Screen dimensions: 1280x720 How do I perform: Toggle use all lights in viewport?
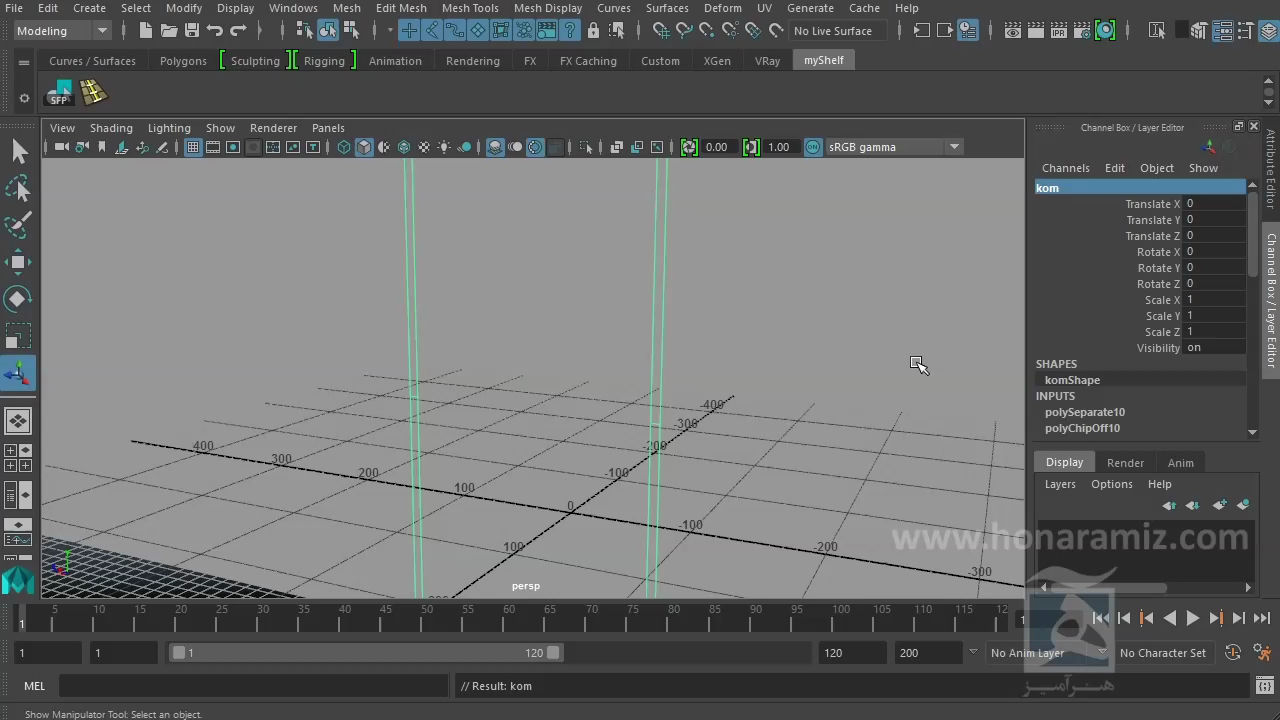click(x=444, y=147)
